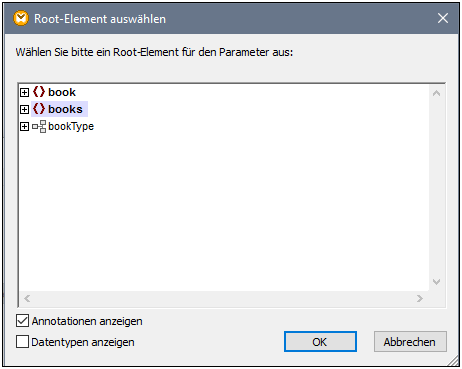Click the horizontal scrollbar right arrow

420,298
